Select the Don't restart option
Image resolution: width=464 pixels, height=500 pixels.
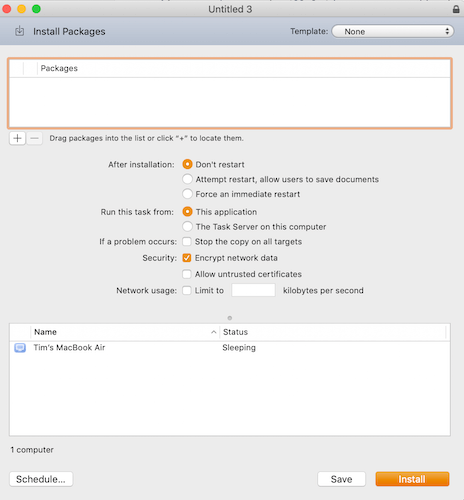pyautogui.click(x=187, y=164)
